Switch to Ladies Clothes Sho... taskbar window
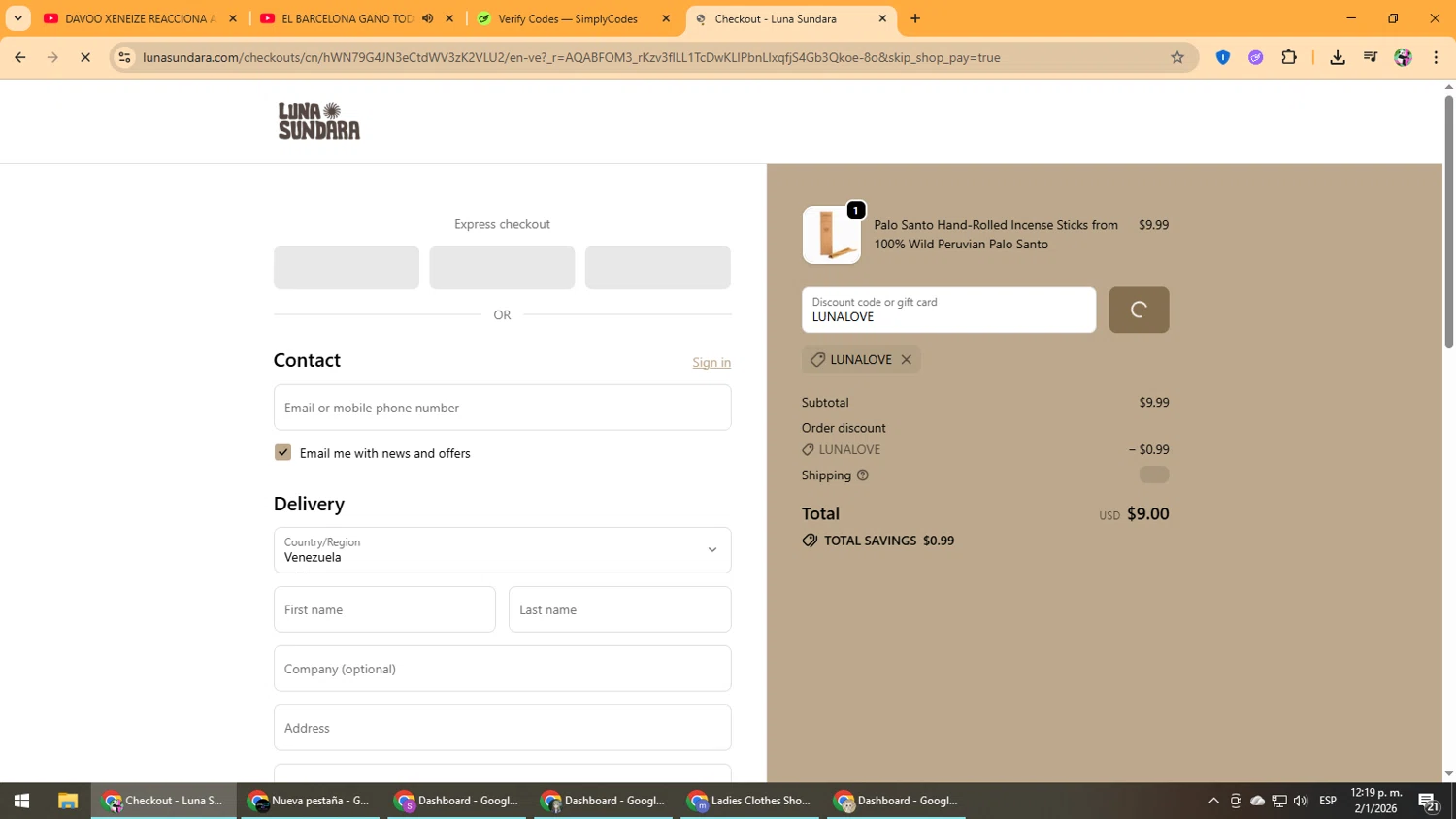 (x=749, y=801)
